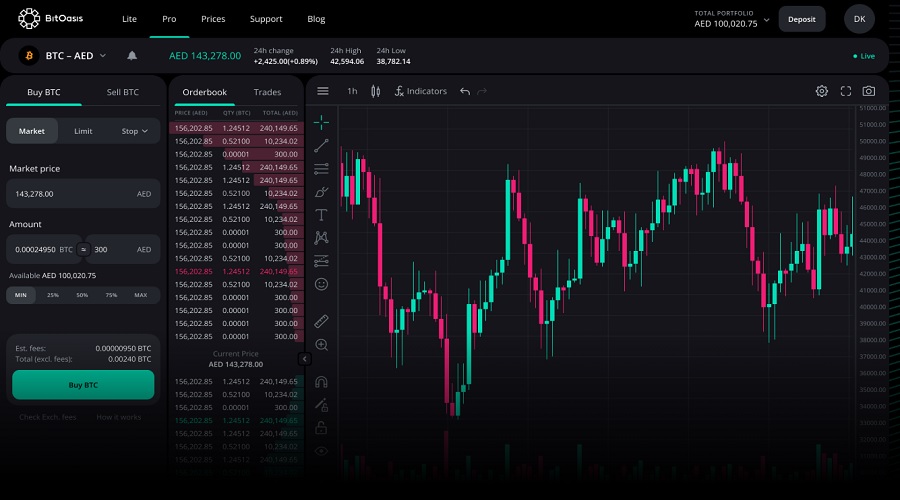Open the chart hamburger menu

(323, 91)
